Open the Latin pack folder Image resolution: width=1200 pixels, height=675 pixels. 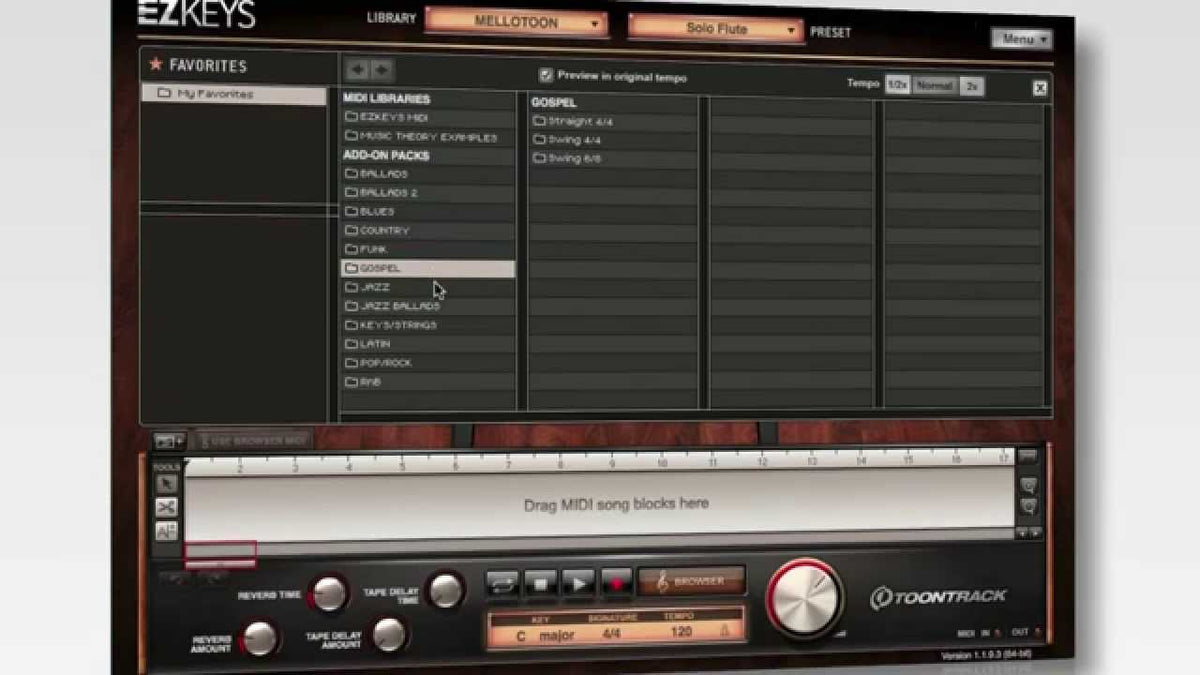[428, 344]
